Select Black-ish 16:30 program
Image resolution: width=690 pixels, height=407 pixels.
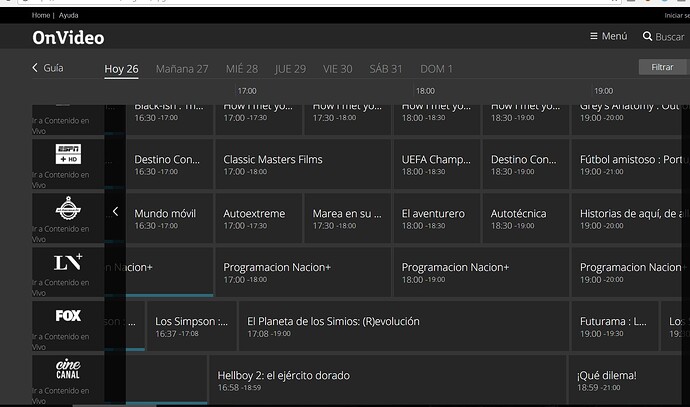(x=169, y=118)
